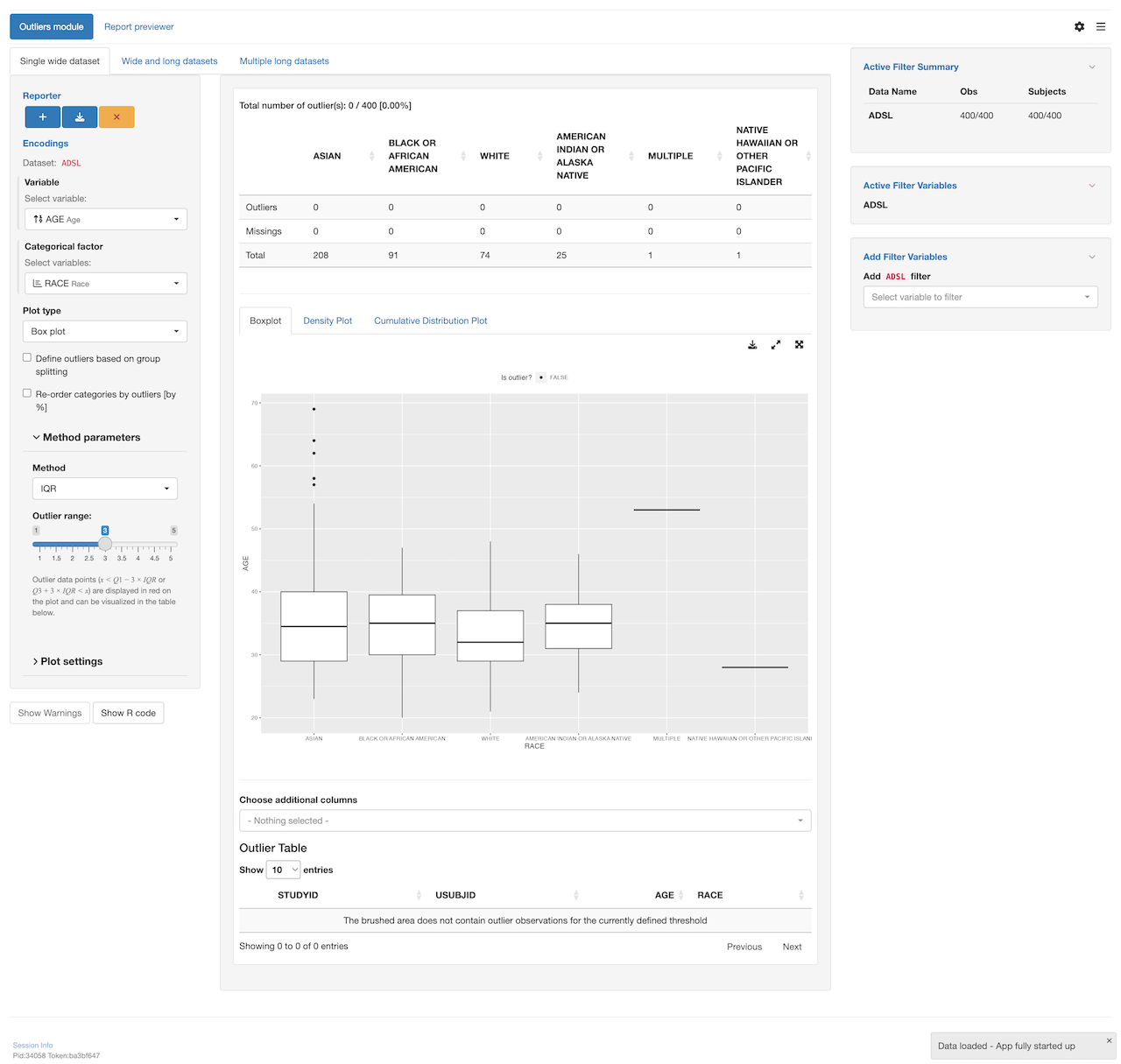The image size is (1121, 1064).
Task: Click the Outlier range slider handle
Action: [x=105, y=544]
